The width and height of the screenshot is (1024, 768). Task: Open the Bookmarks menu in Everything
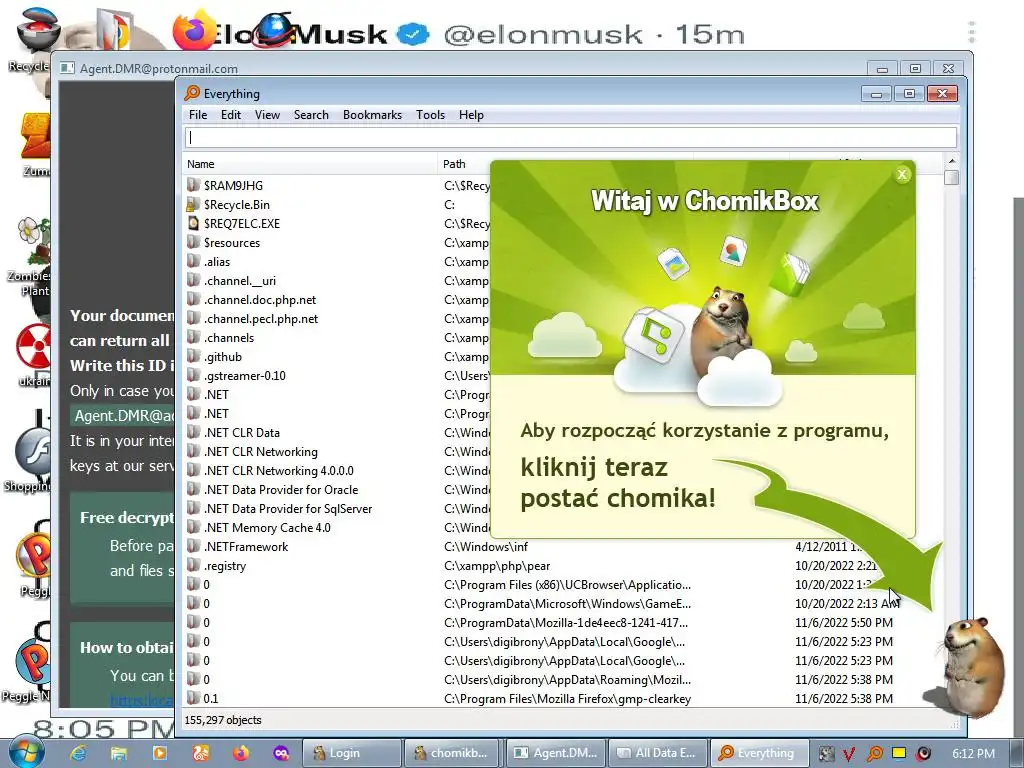point(372,115)
